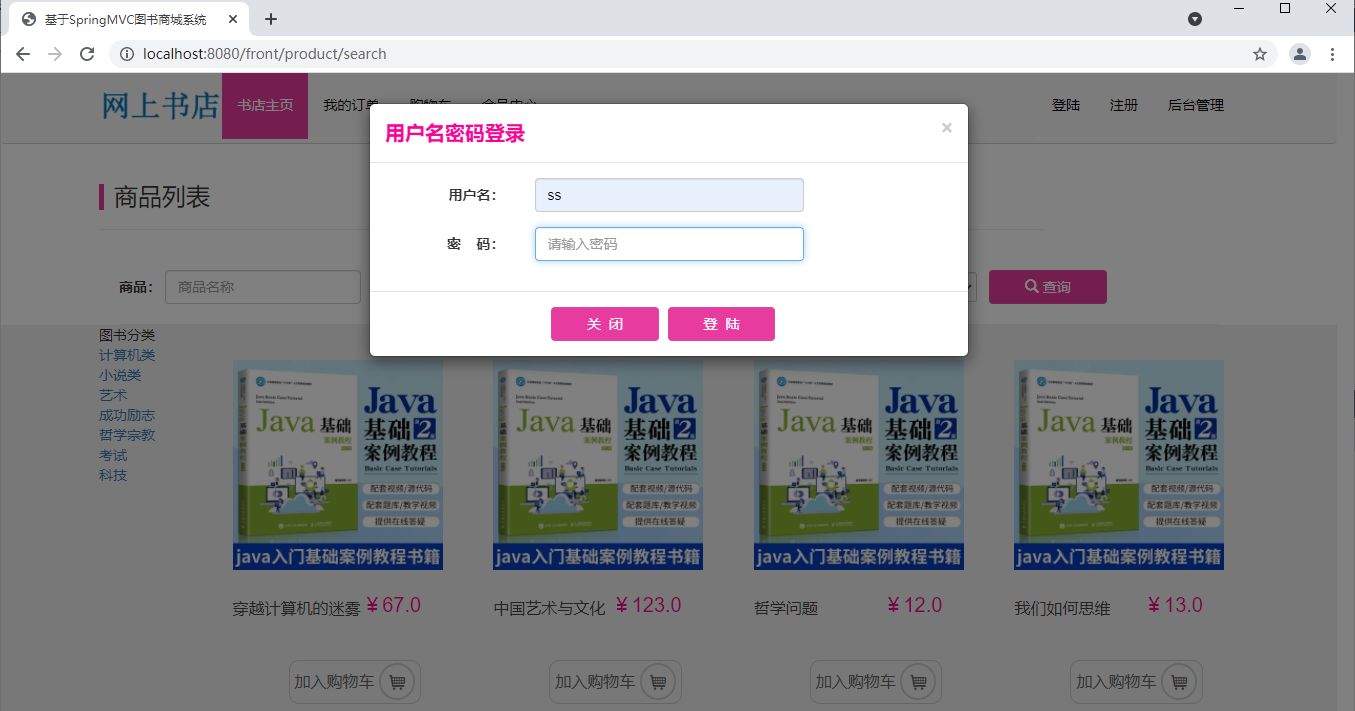Screen dimensions: 1355x711
Task: Select the 科技 category
Action: [113, 475]
